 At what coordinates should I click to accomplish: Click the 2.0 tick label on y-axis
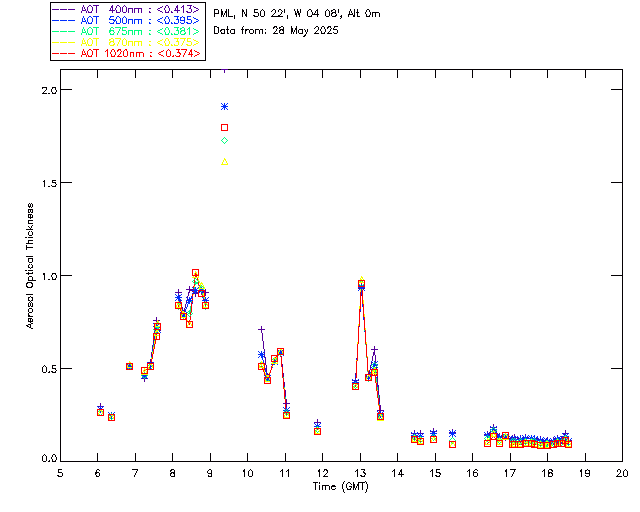[47, 90]
